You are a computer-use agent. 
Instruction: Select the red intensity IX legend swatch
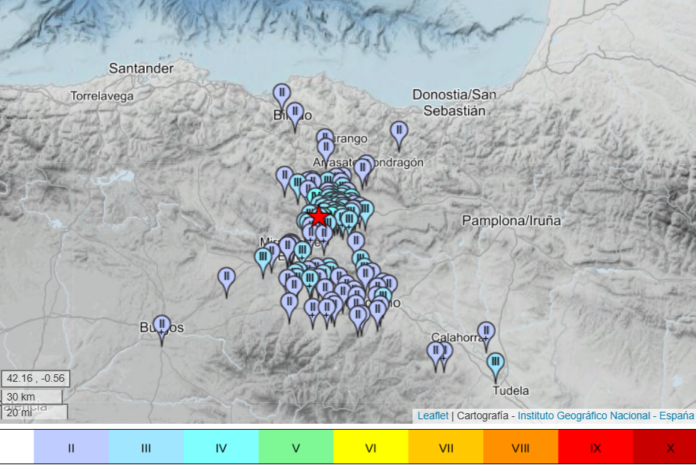[596, 448]
